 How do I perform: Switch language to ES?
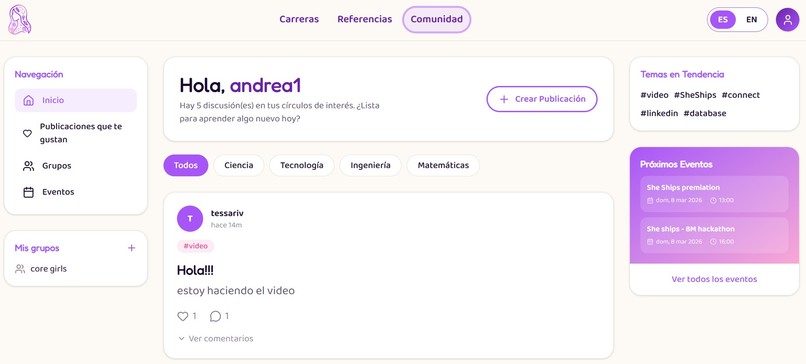(x=723, y=20)
